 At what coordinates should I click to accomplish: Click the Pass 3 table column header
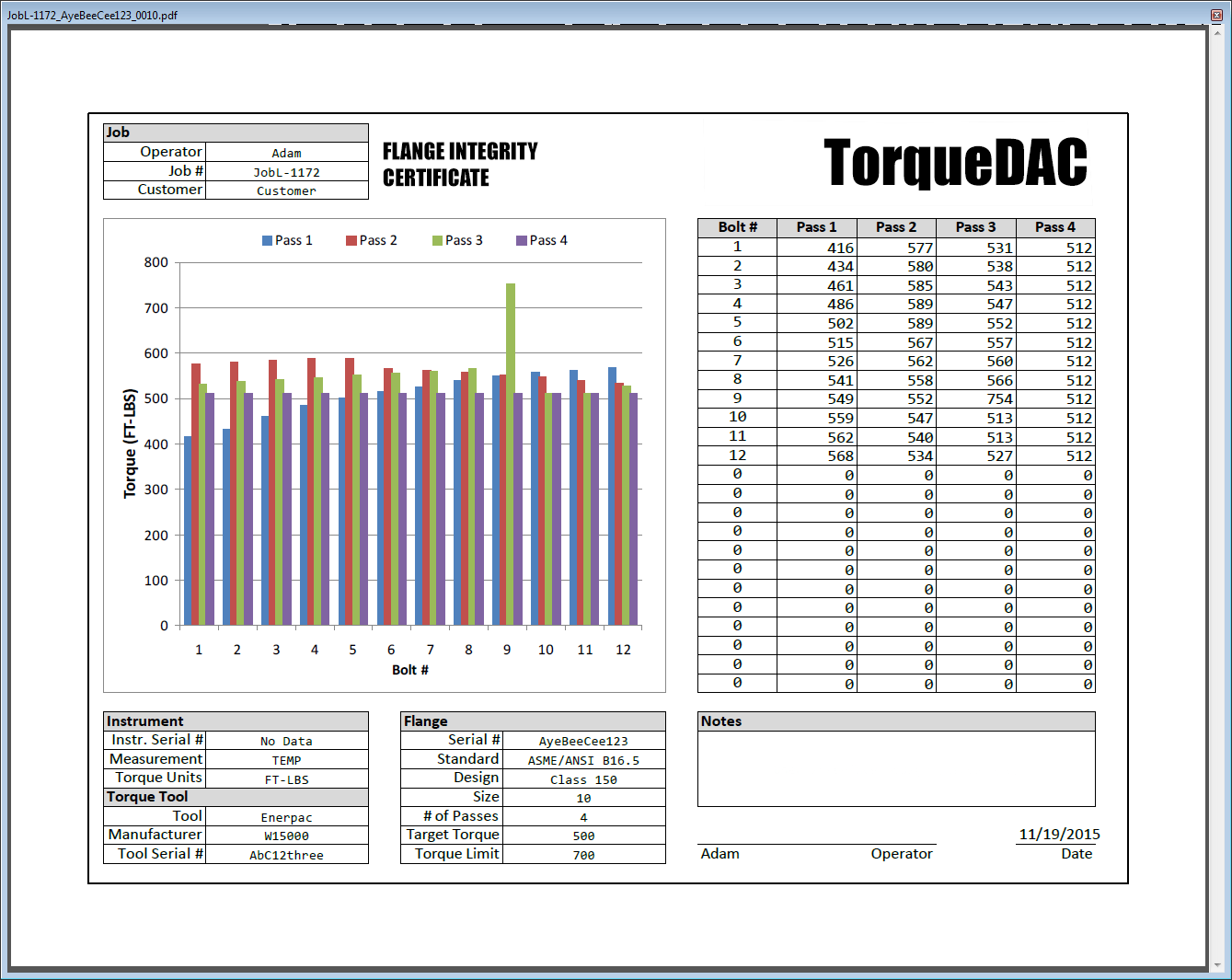(x=975, y=227)
